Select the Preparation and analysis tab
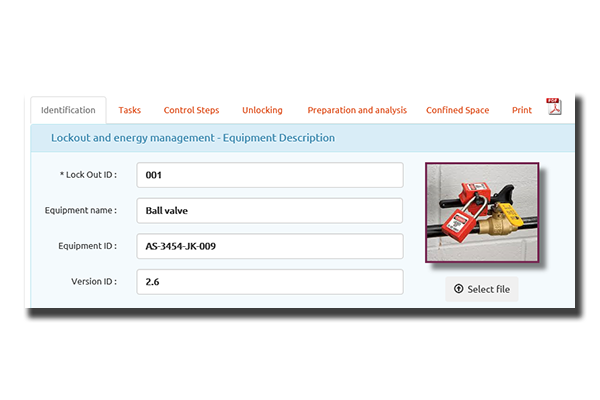Screen dimensions: 600x400 (356, 110)
